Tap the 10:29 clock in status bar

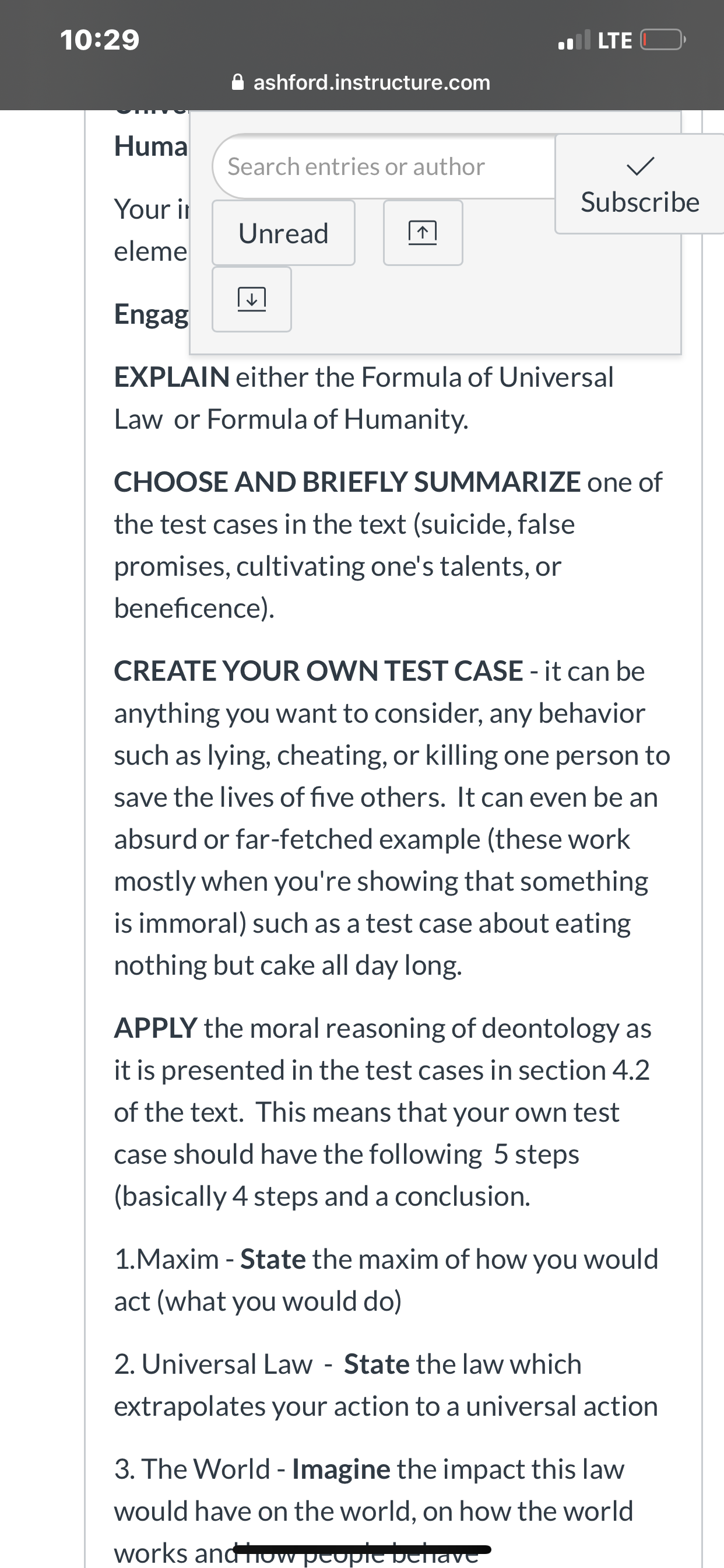coord(100,40)
